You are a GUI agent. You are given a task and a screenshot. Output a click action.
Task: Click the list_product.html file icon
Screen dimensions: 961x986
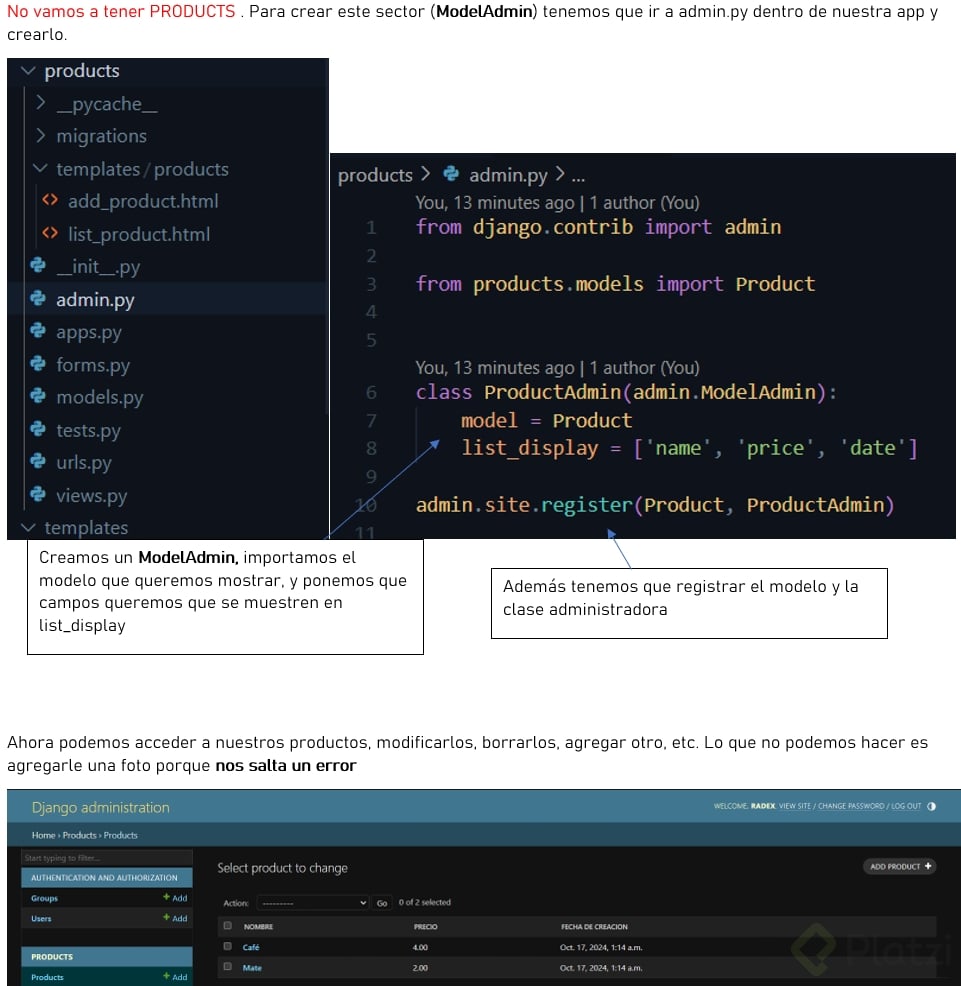(50, 233)
